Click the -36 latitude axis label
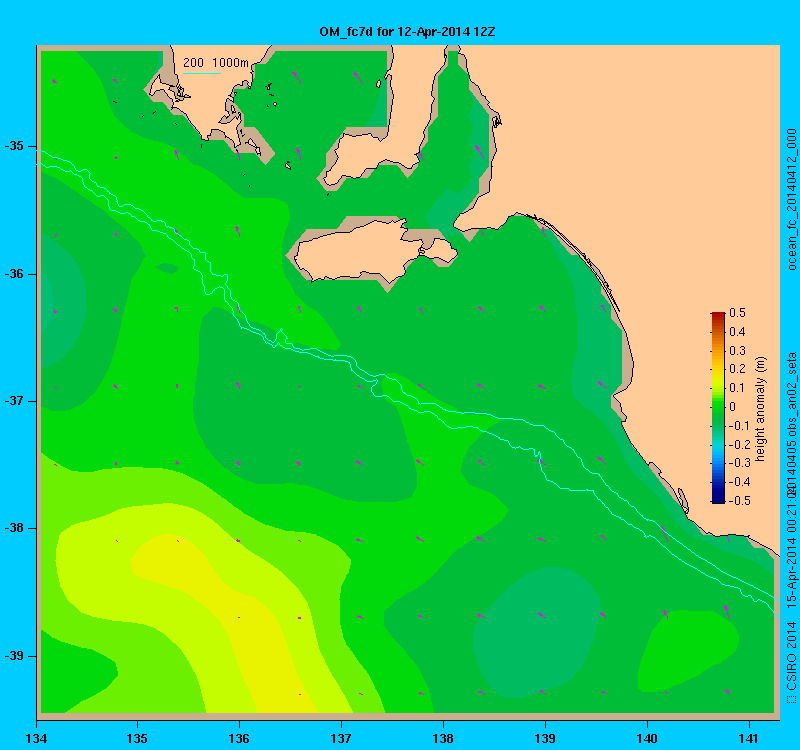Viewport: 800px width, 750px height. [x=14, y=274]
